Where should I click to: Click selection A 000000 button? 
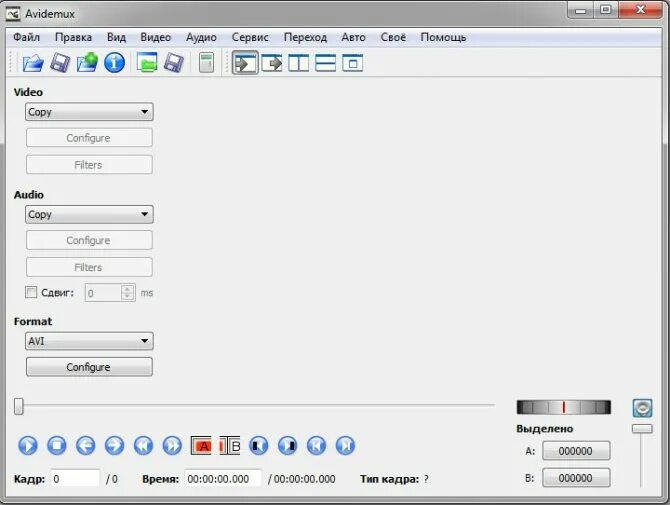[576, 451]
